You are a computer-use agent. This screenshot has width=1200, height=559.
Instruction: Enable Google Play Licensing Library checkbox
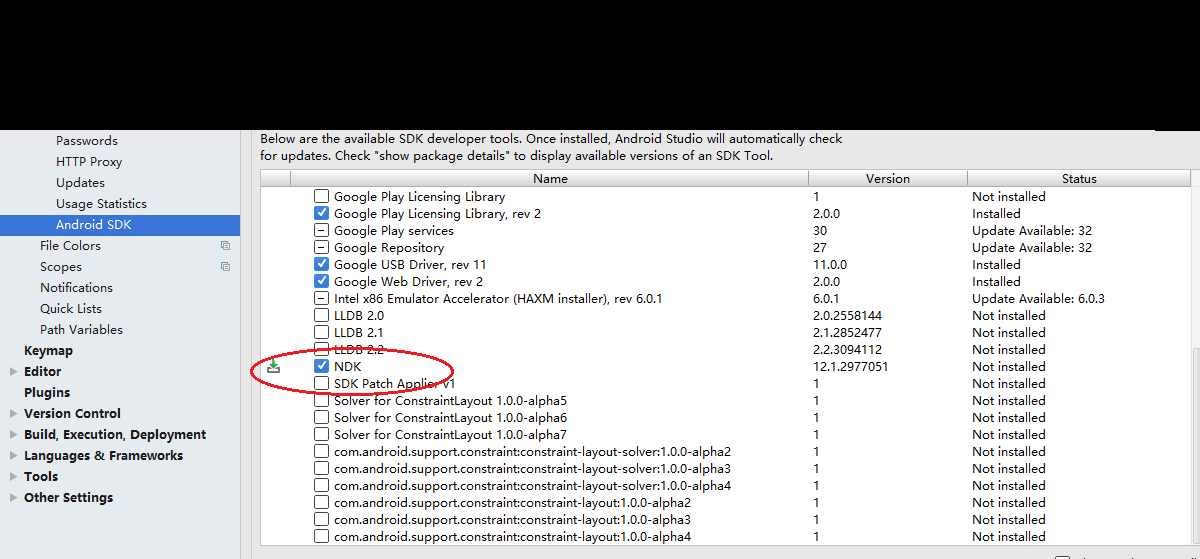[x=321, y=197]
